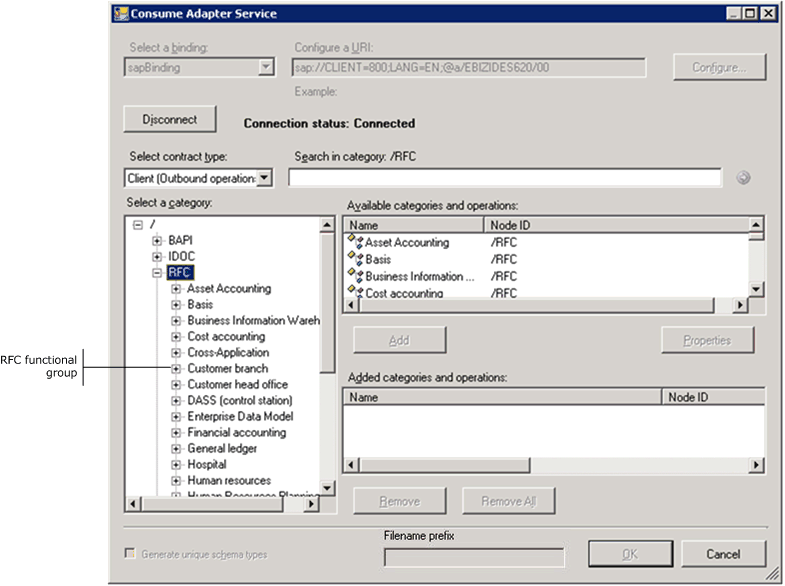Click added operations scroll right arrow
Viewport: 785px width, 586px height.
756,465
